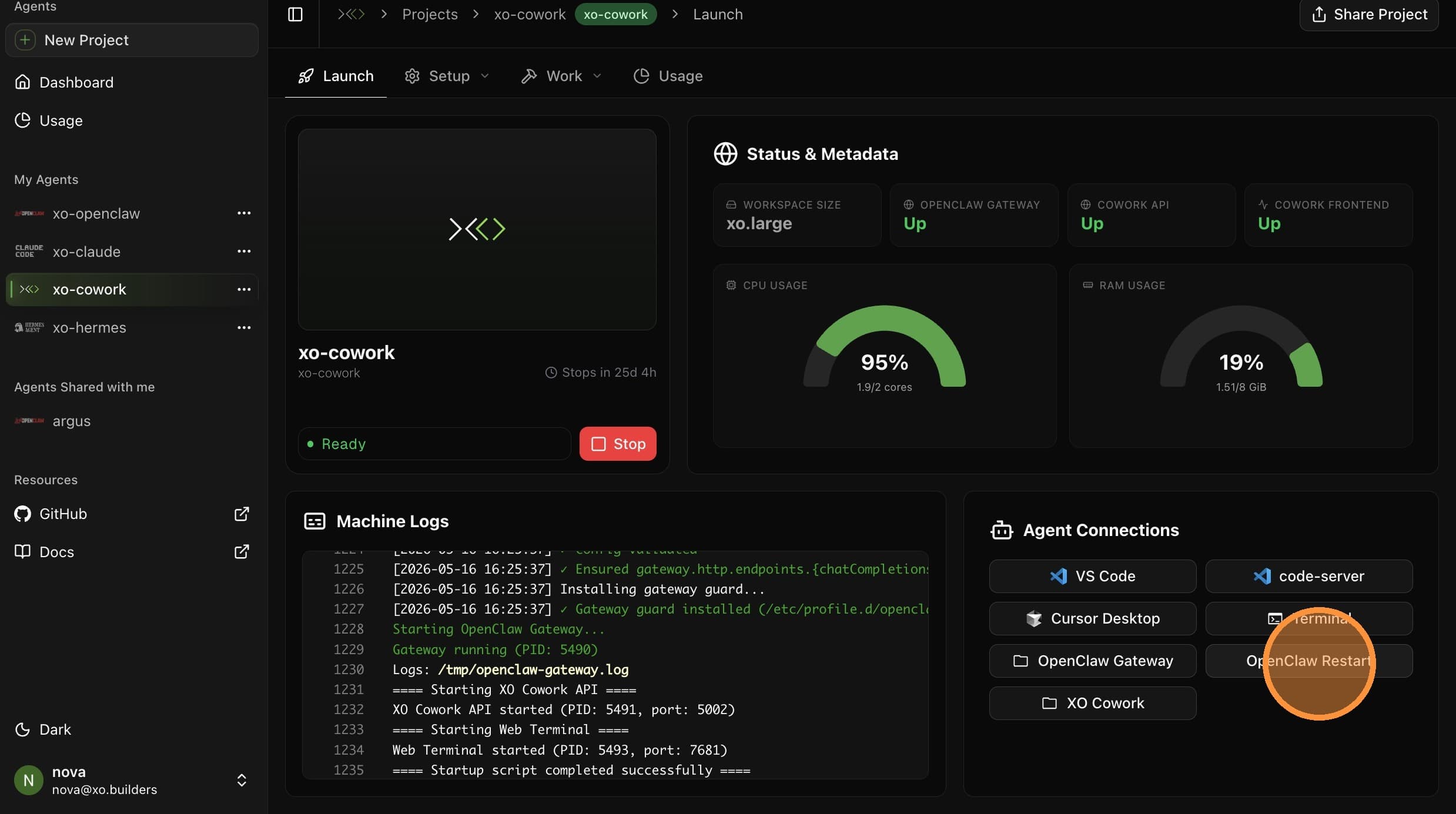The image size is (1456, 814).
Task: Click the Status & Metadata globe icon
Action: click(x=725, y=154)
